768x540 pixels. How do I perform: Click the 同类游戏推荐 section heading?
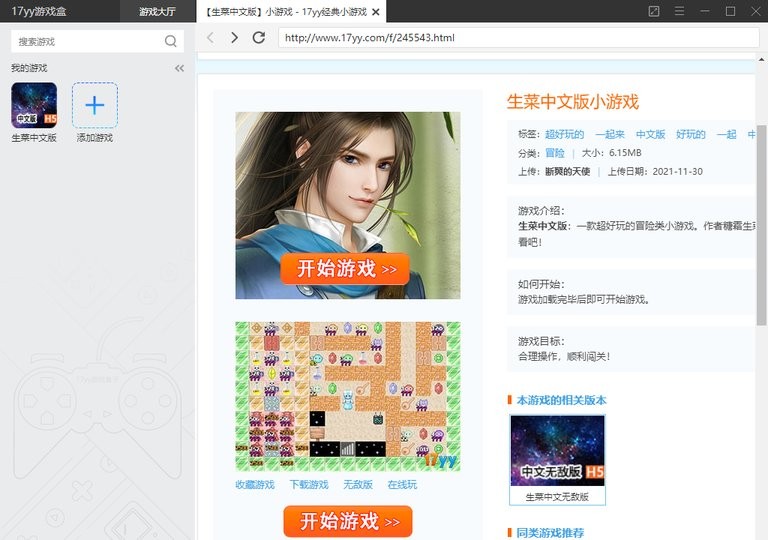click(x=550, y=533)
